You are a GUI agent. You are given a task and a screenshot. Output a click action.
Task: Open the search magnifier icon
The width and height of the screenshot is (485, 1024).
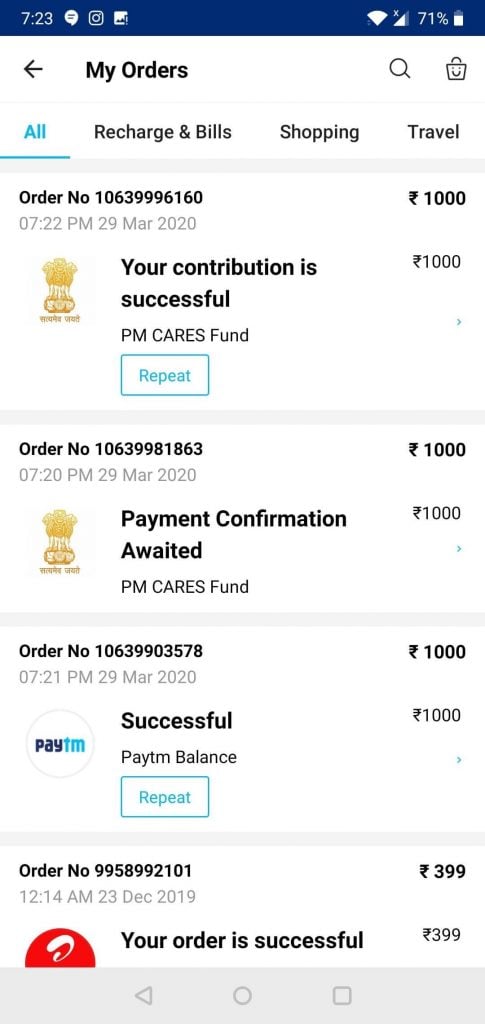click(x=399, y=69)
